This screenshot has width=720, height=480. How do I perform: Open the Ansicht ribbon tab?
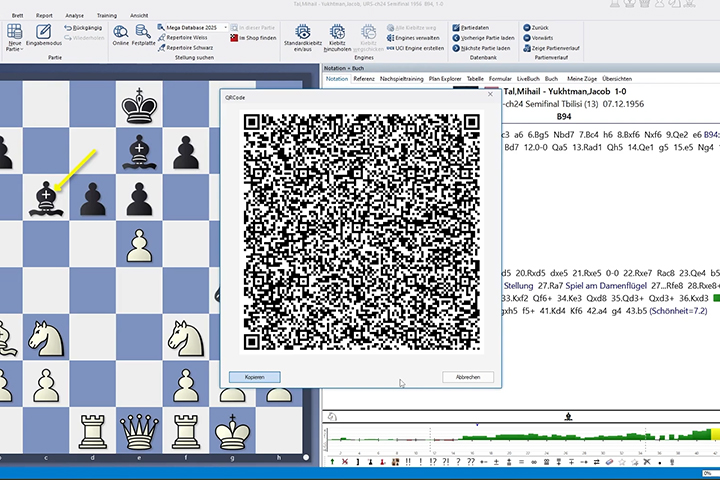pyautogui.click(x=139, y=16)
